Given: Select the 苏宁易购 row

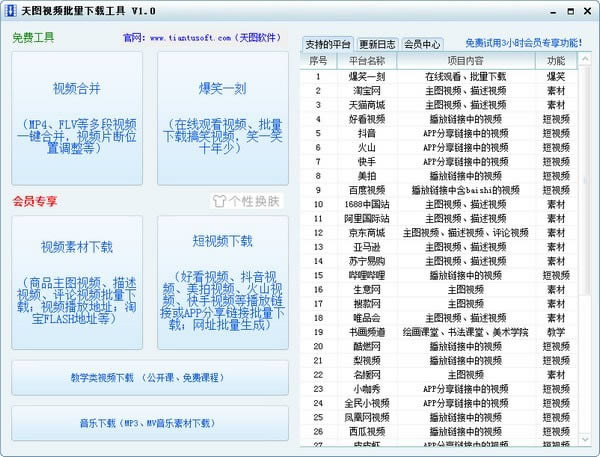Looking at the screenshot, I should coord(439,261).
